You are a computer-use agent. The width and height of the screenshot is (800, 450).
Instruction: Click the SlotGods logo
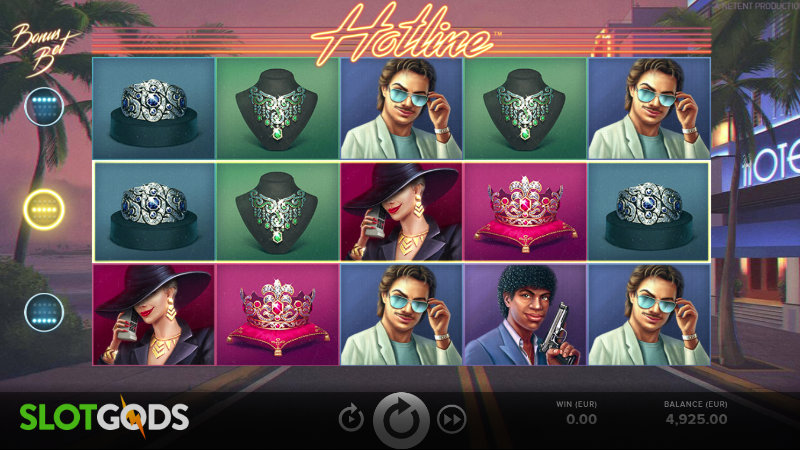[x=105, y=417]
